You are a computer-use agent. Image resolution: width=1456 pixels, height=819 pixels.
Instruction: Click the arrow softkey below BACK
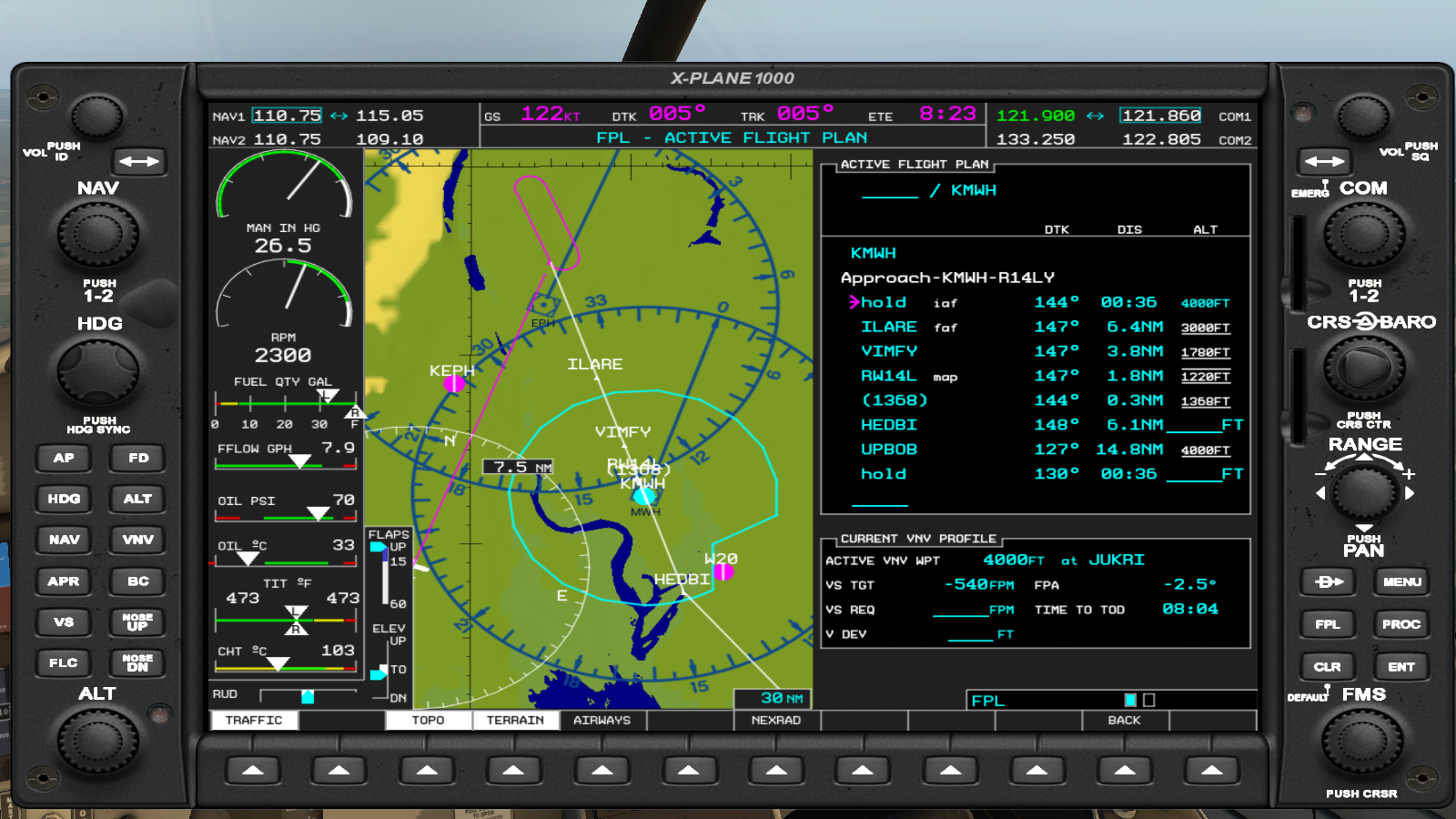[1125, 771]
